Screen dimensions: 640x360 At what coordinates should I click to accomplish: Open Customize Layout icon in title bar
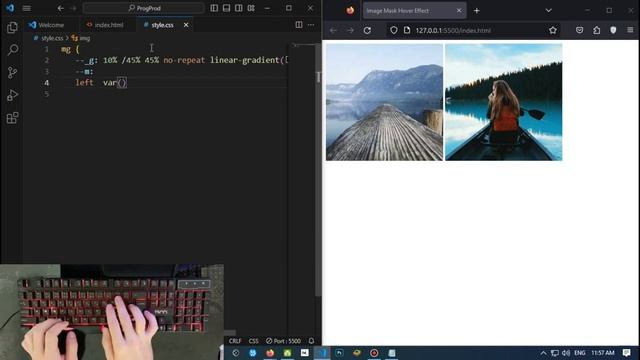pyautogui.click(x=251, y=8)
